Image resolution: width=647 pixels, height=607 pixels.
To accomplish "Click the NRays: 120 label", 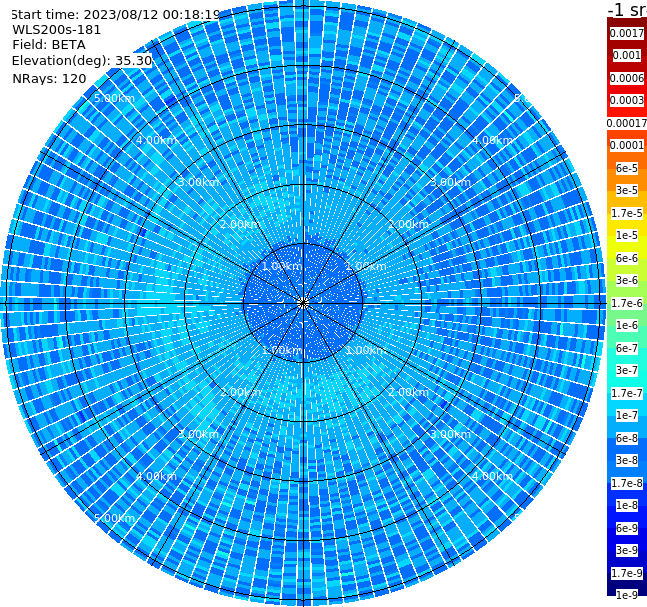I will point(49,78).
